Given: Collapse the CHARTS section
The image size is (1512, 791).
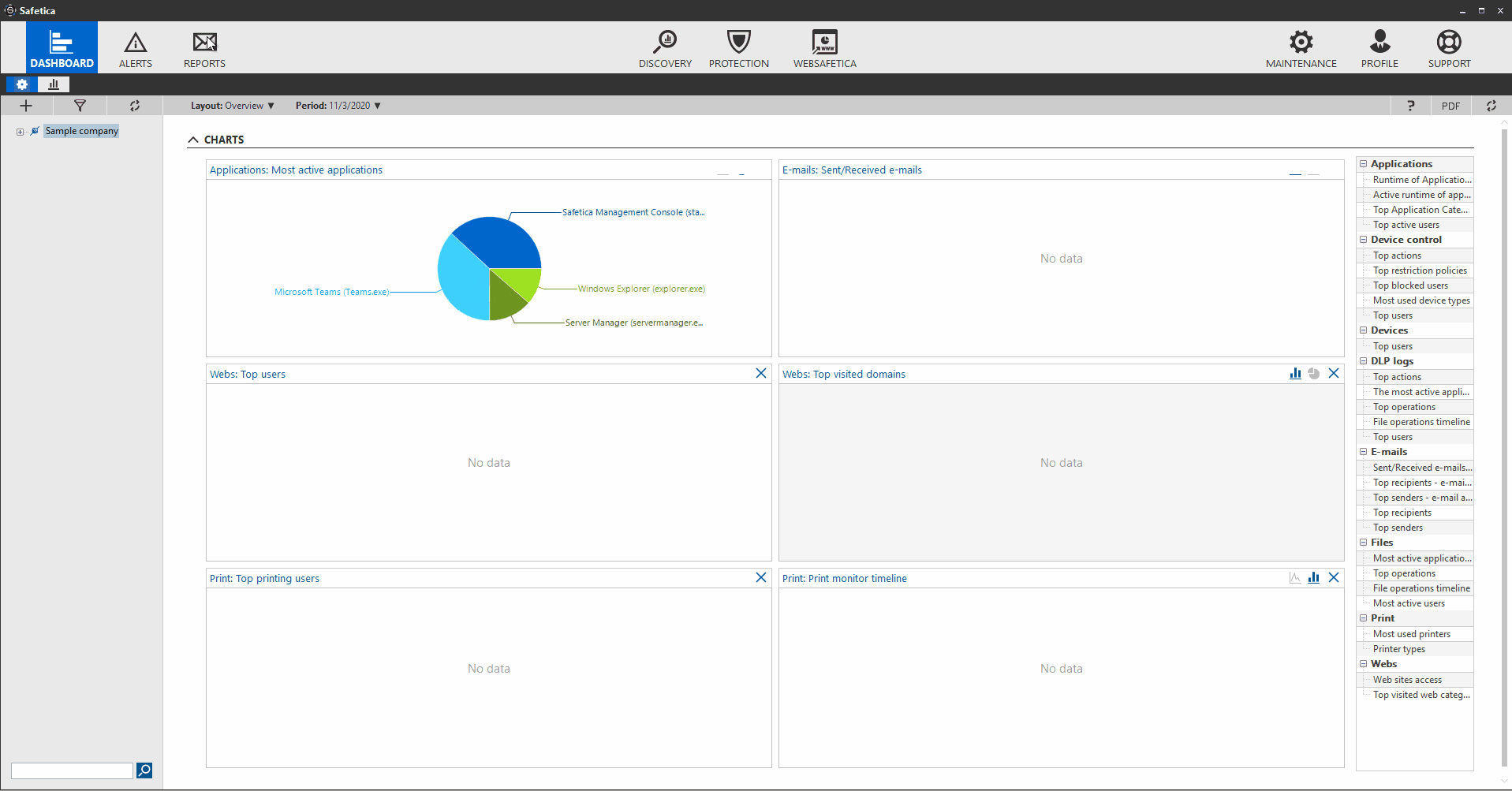Looking at the screenshot, I should 193,140.
